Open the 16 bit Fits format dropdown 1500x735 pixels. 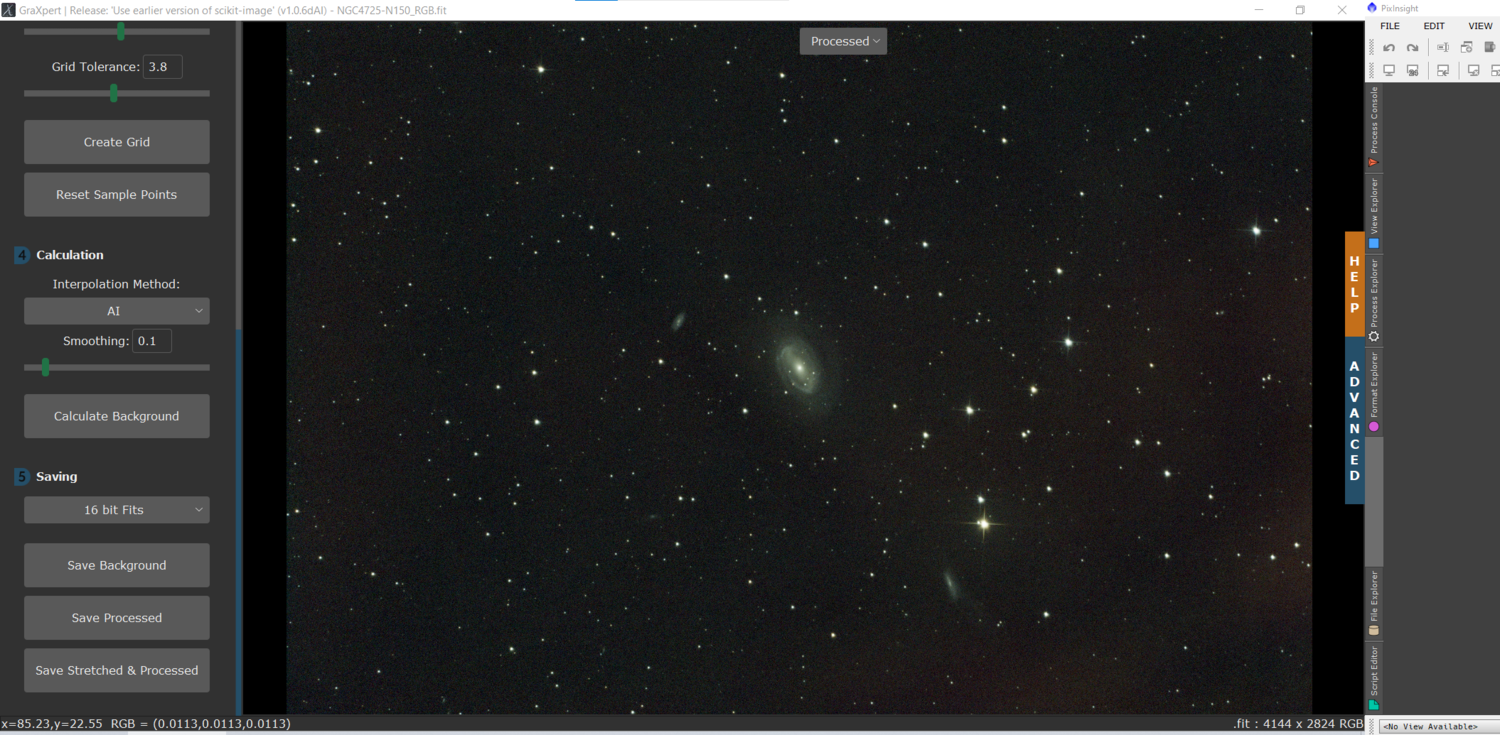point(117,510)
